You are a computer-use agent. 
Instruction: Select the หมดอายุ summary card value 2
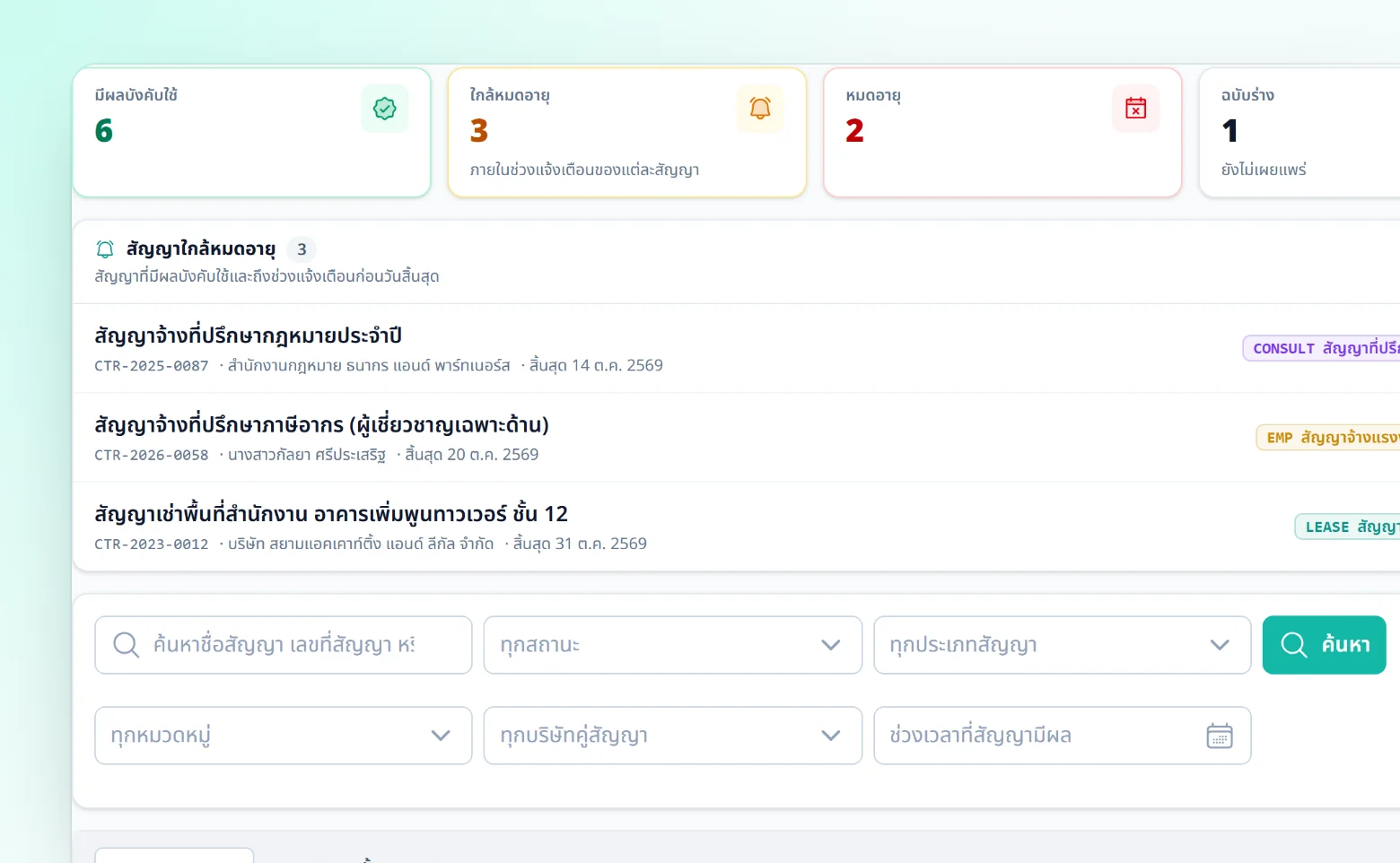854,131
